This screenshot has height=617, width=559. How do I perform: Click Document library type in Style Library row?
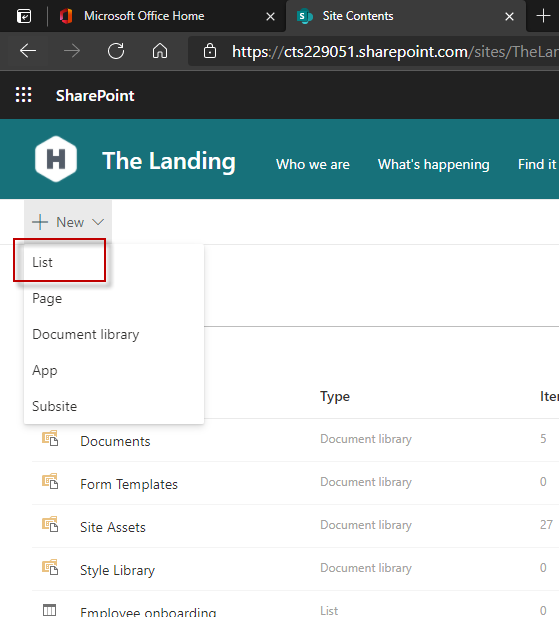pyautogui.click(x=366, y=567)
